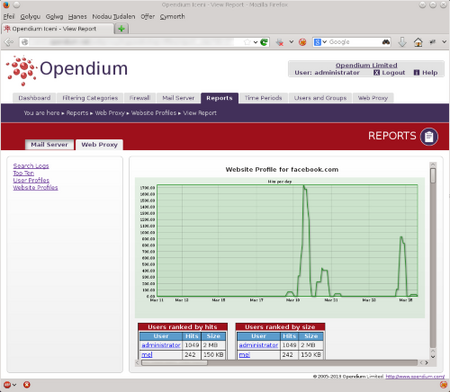Open the Search Logs link
The width and height of the screenshot is (450, 392).
tap(31, 166)
